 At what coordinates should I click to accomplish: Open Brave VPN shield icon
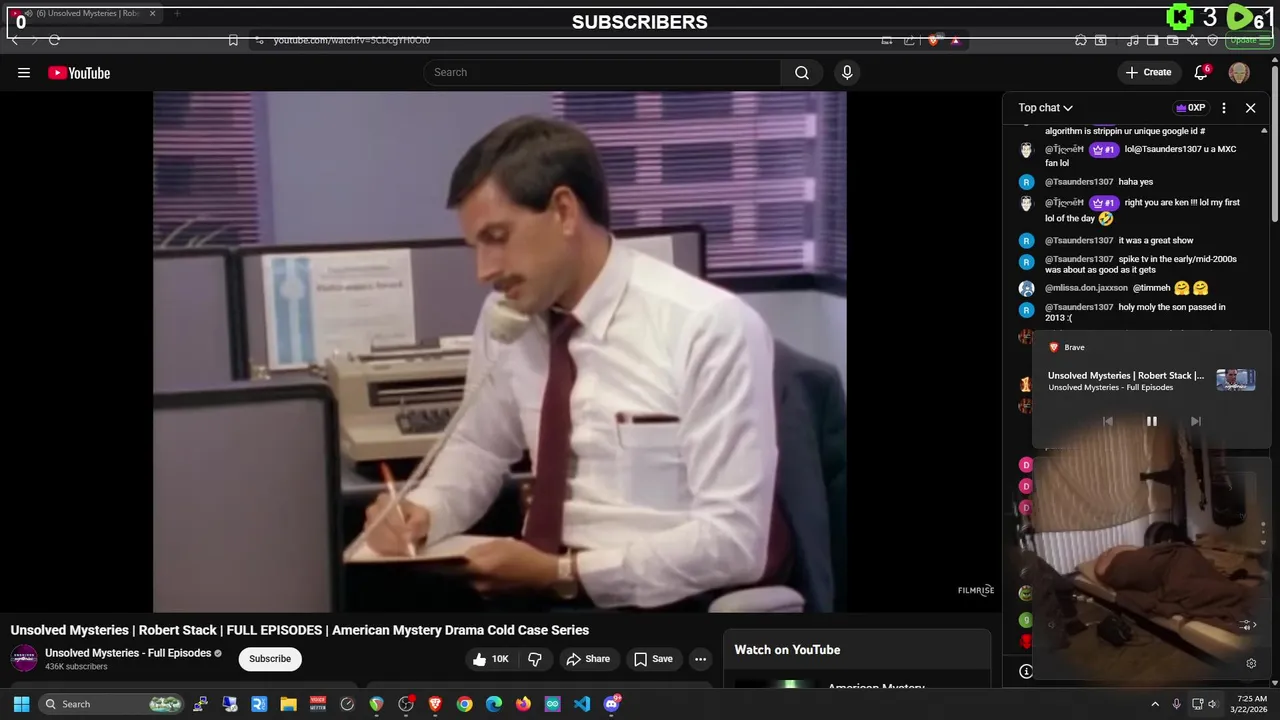[x=1212, y=40]
